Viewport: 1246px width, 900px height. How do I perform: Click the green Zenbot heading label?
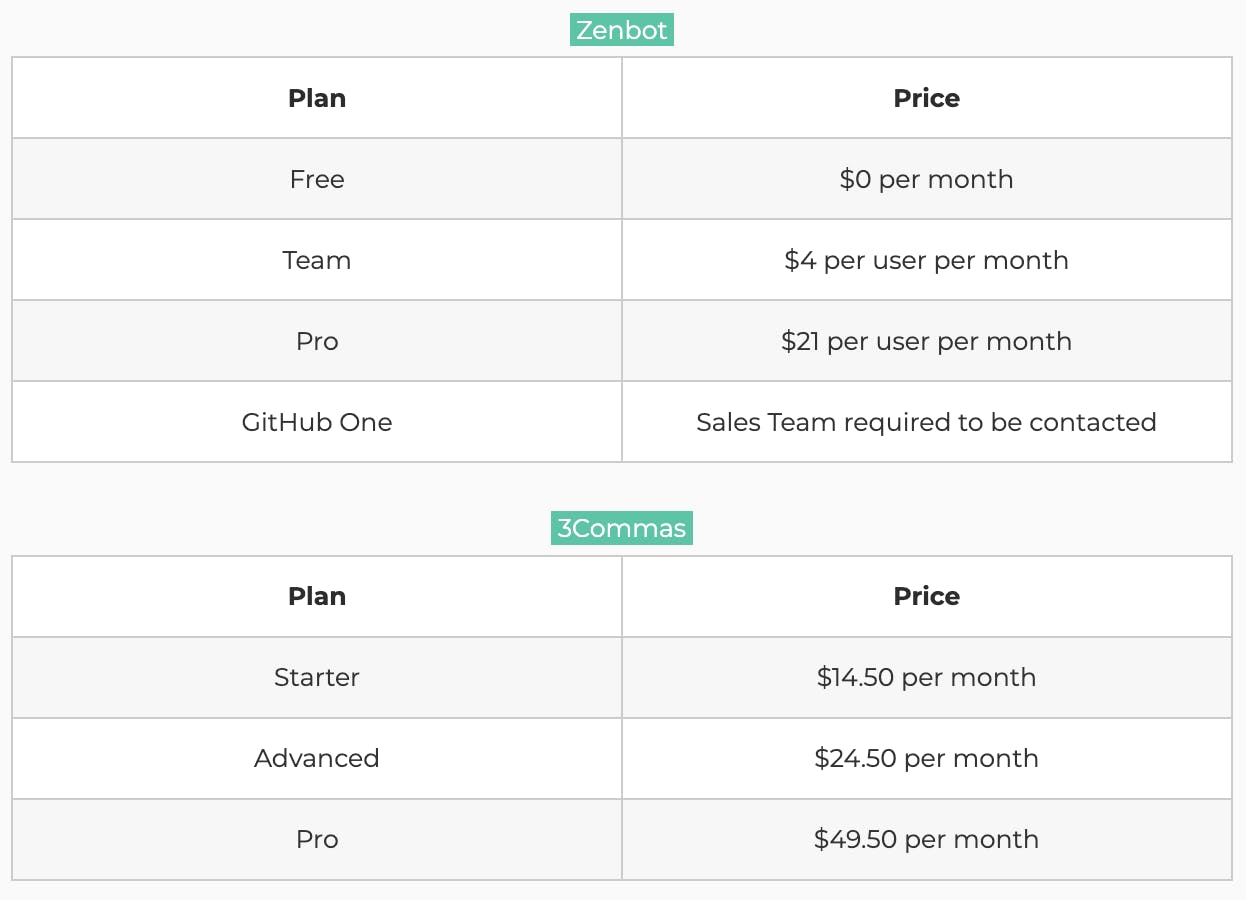click(622, 30)
